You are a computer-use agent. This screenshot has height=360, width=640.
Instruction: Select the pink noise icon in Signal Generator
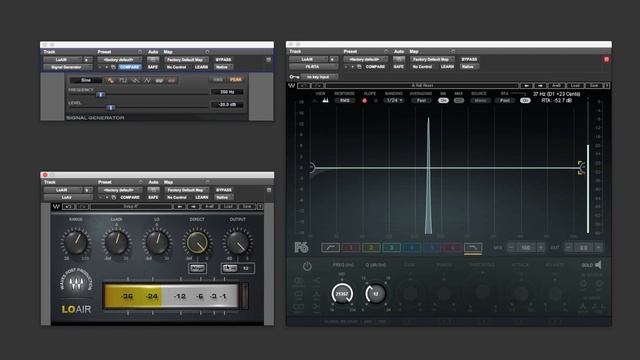(172, 80)
